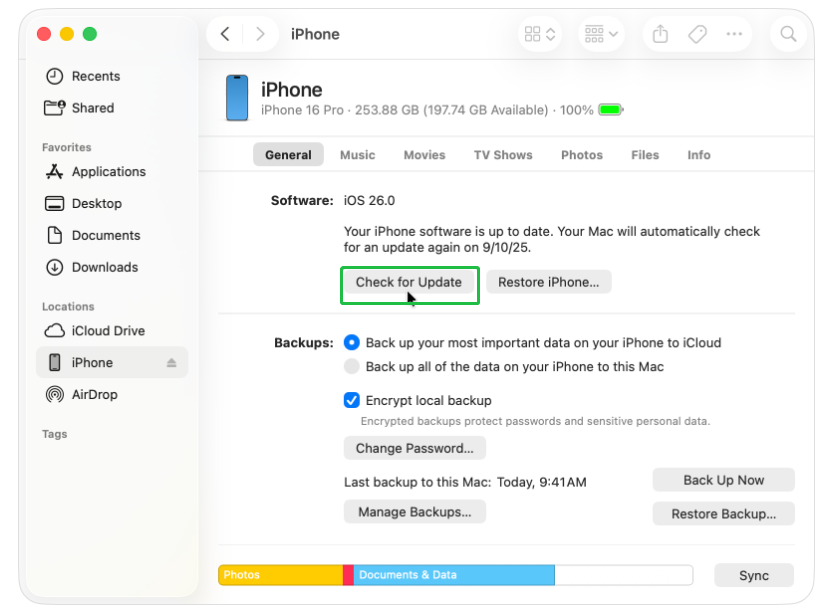The width and height of the screenshot is (838, 611).
Task: Select back up to this Mac radio
Action: point(352,367)
